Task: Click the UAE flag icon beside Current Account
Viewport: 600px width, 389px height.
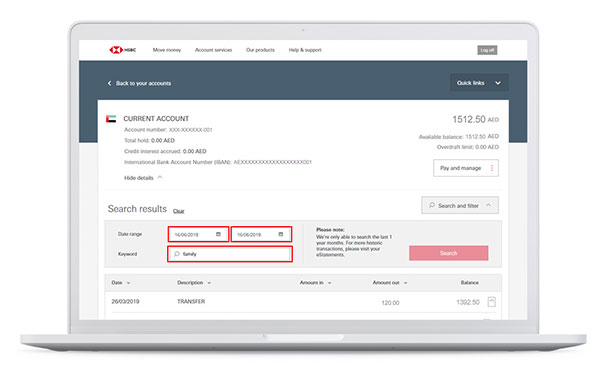Action: [x=111, y=119]
